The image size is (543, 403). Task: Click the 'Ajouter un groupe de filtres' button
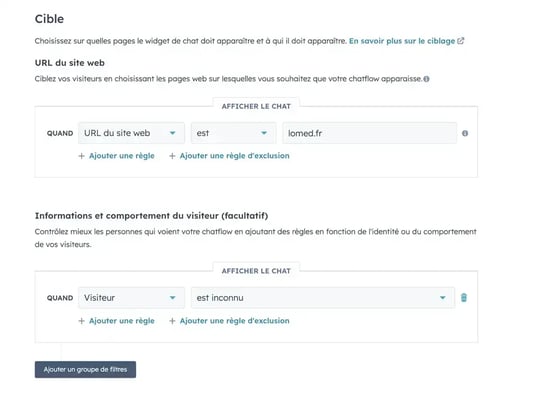tap(85, 369)
